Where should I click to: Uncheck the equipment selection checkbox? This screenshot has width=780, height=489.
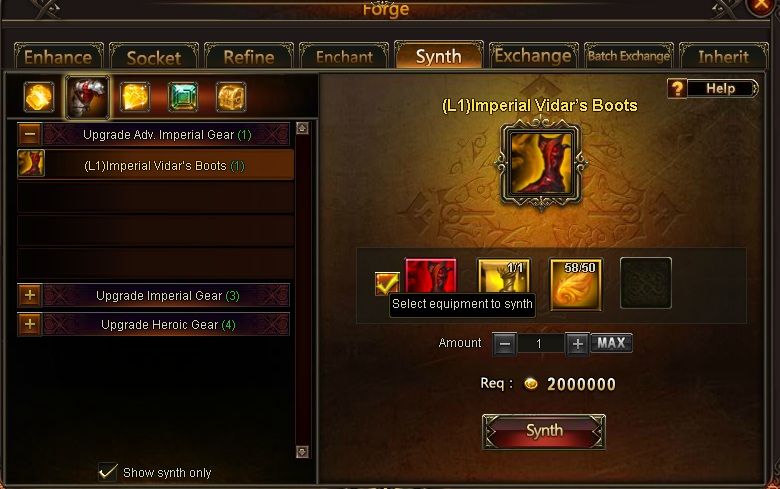pyautogui.click(x=387, y=283)
